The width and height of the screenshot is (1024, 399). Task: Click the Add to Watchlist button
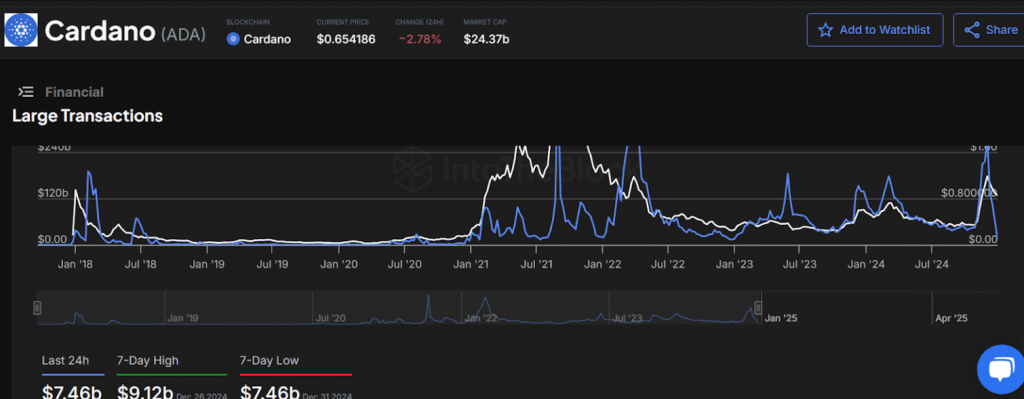[x=874, y=30]
